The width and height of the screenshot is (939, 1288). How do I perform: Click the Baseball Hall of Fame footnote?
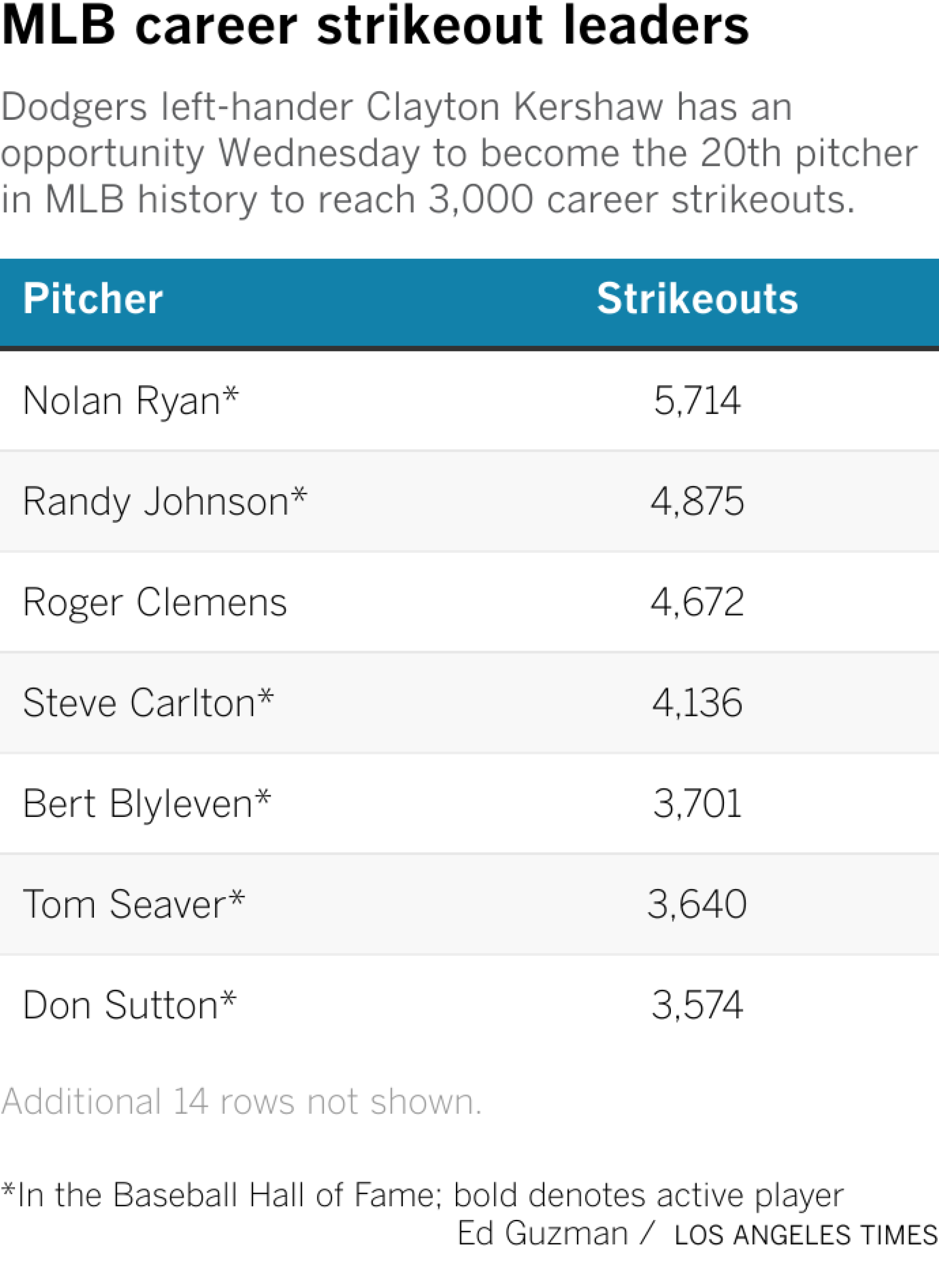point(422,1195)
